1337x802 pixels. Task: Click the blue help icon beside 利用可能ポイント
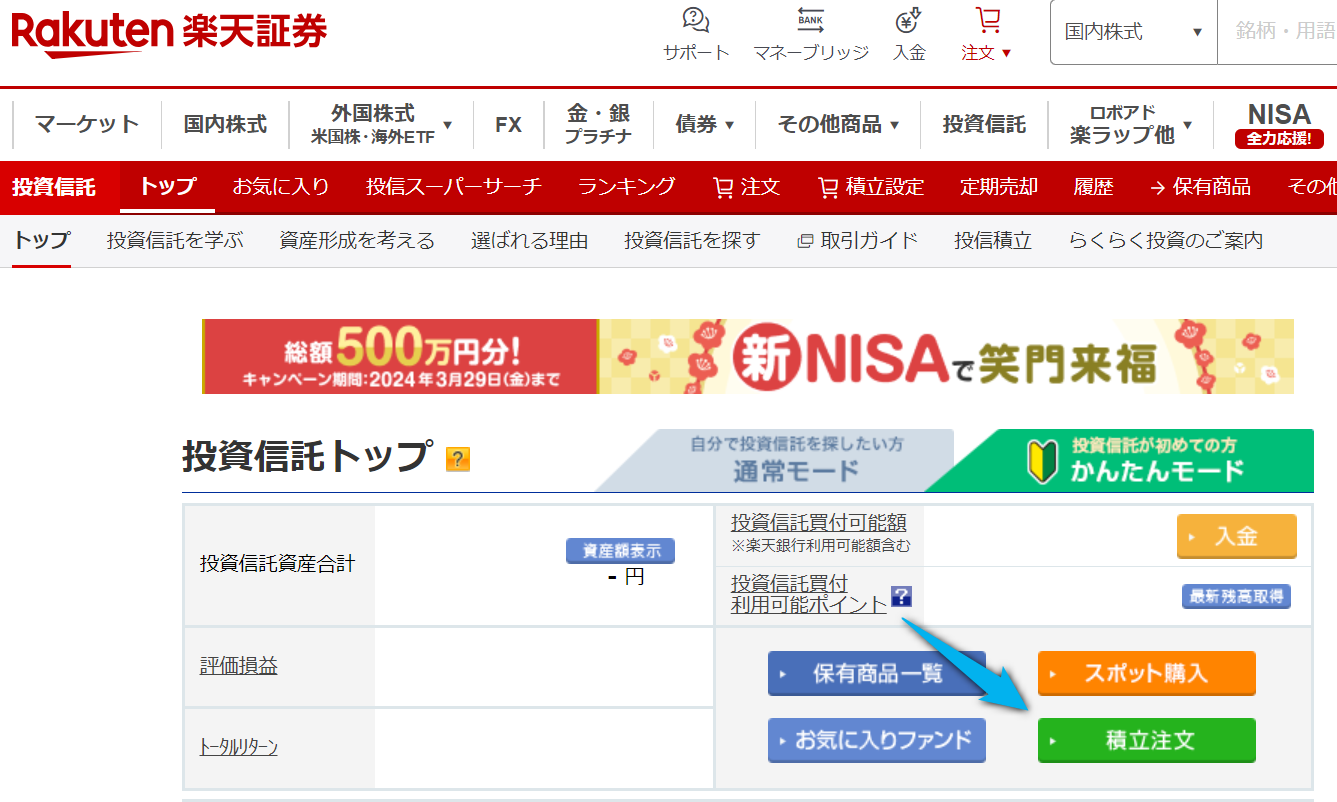point(901,597)
